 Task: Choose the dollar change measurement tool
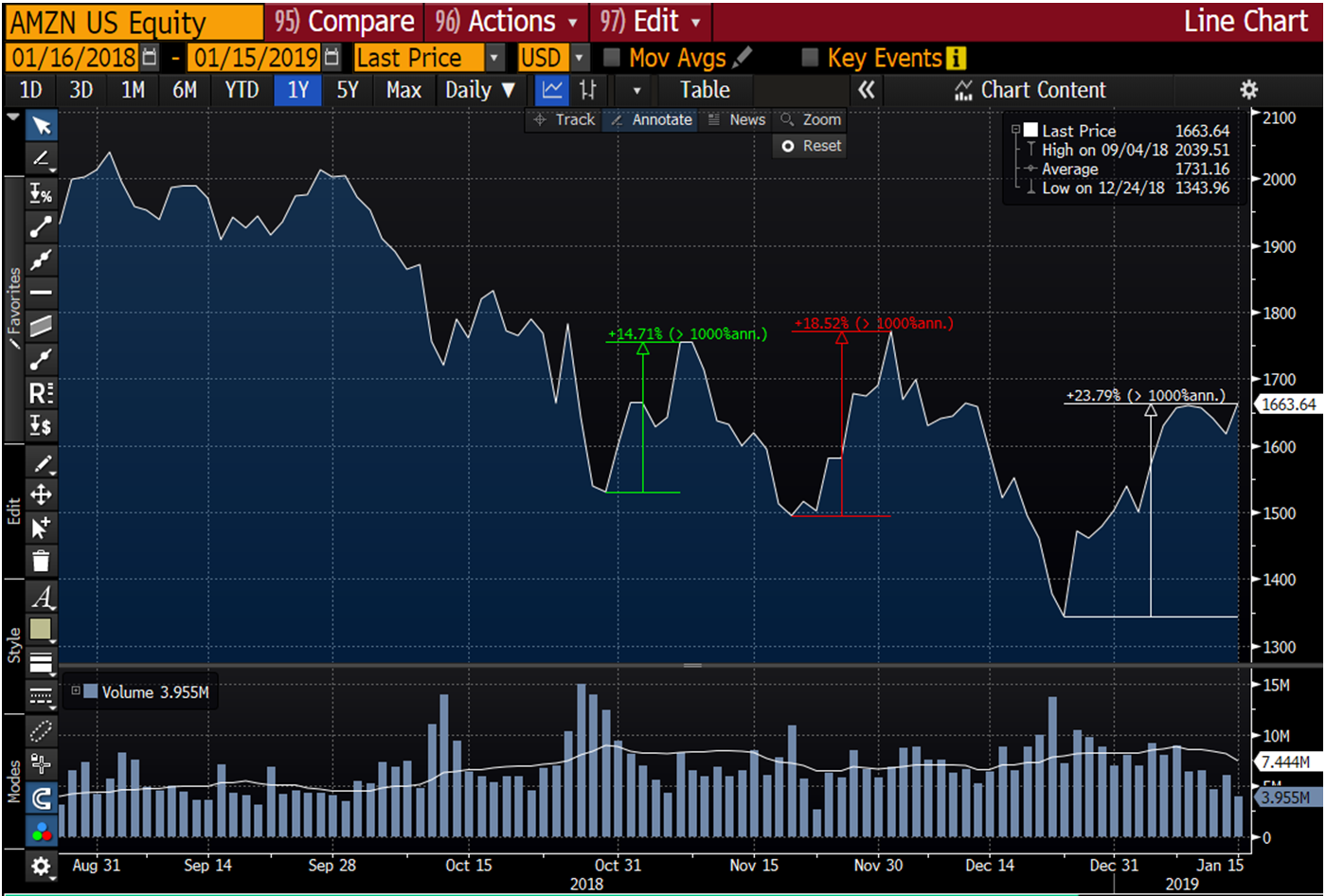[42, 425]
